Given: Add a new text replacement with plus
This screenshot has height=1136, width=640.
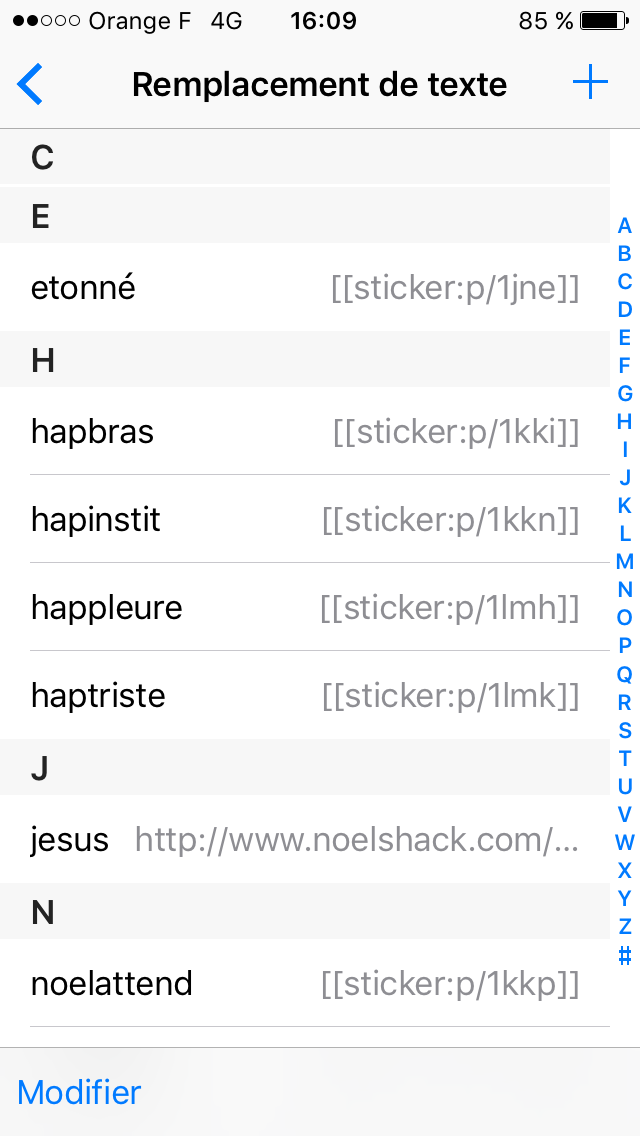Looking at the screenshot, I should pyautogui.click(x=590, y=83).
